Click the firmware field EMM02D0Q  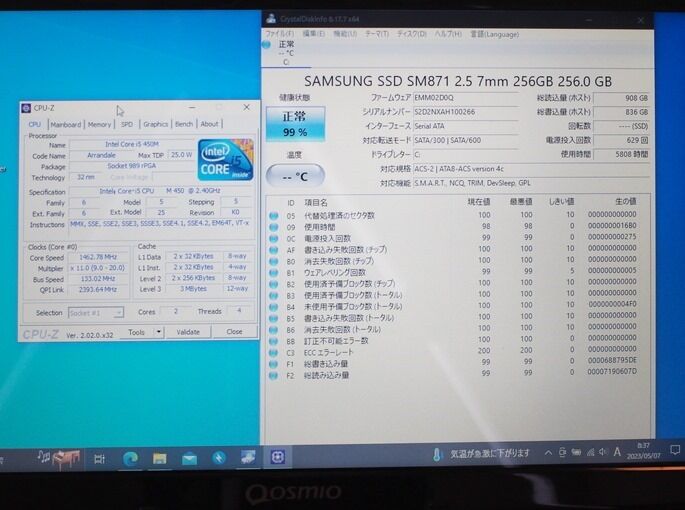(x=465, y=98)
